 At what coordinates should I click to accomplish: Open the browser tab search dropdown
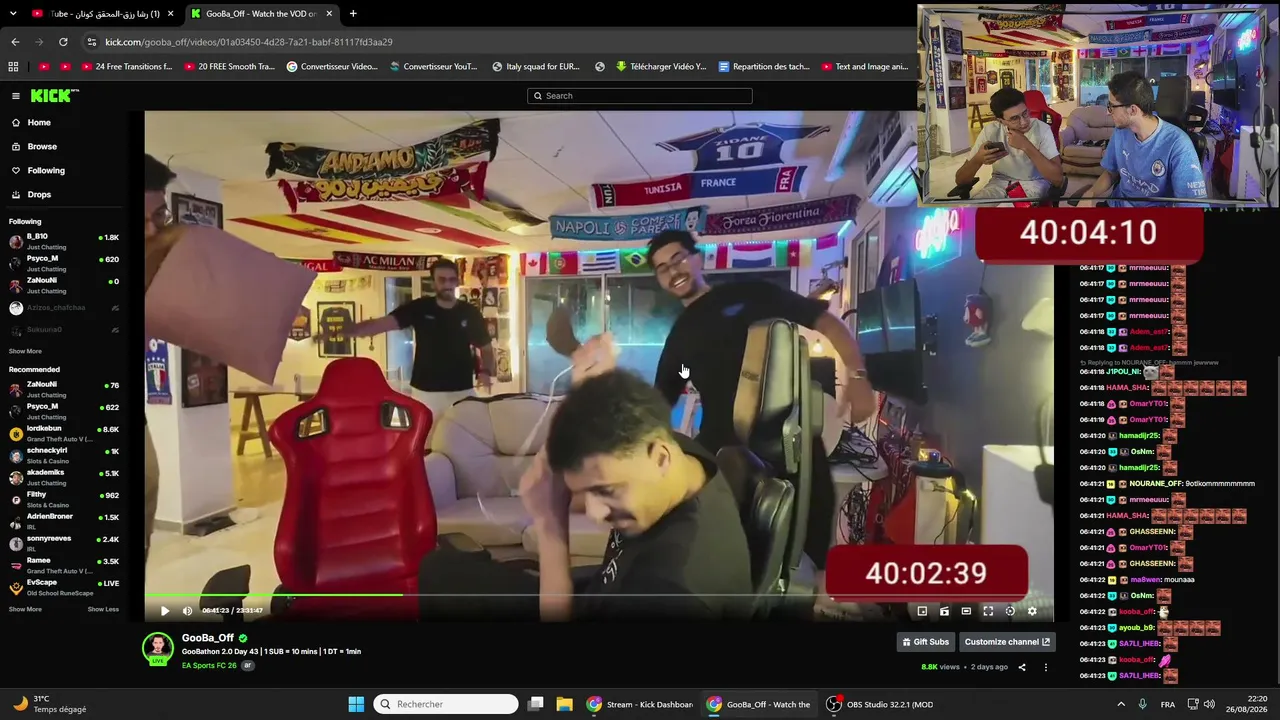click(11, 14)
